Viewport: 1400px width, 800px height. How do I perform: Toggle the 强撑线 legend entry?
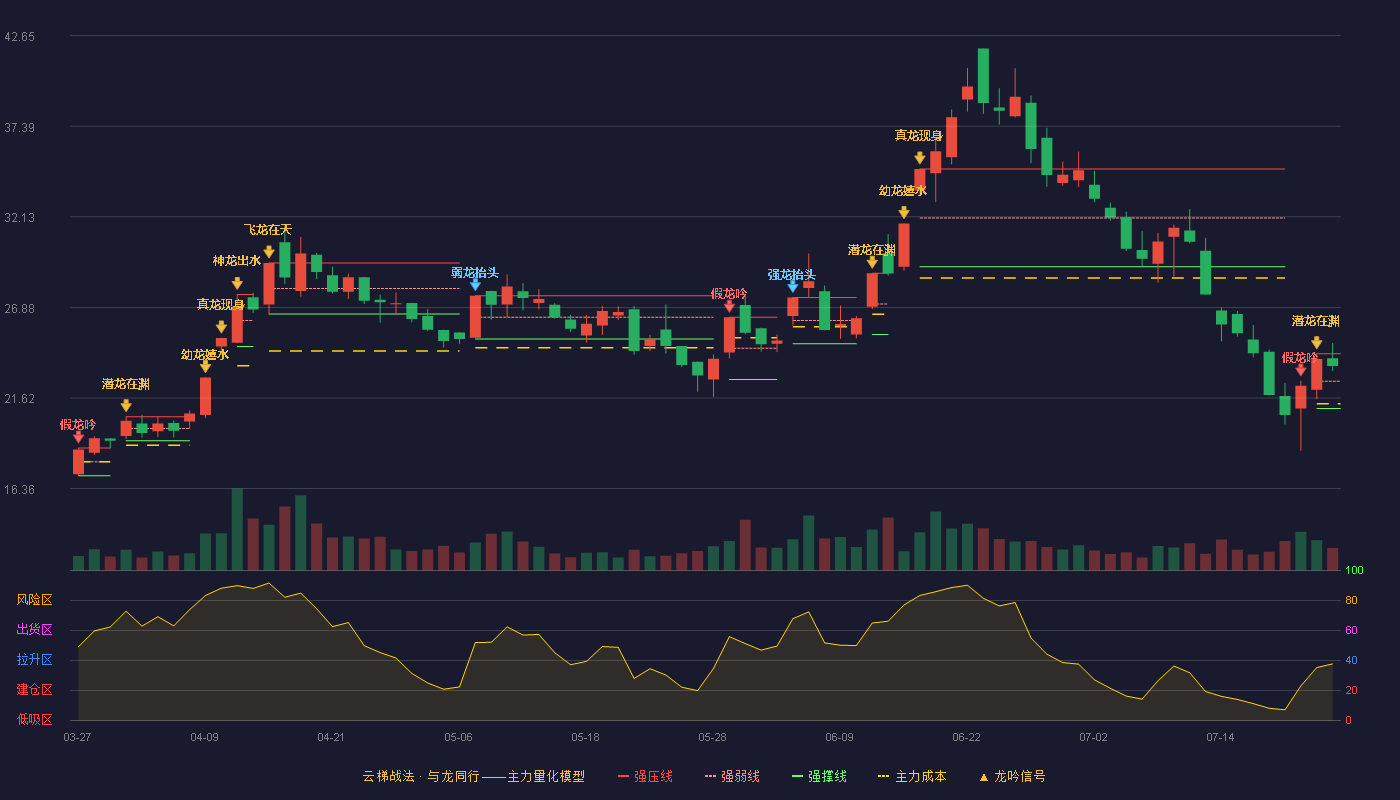tap(819, 776)
